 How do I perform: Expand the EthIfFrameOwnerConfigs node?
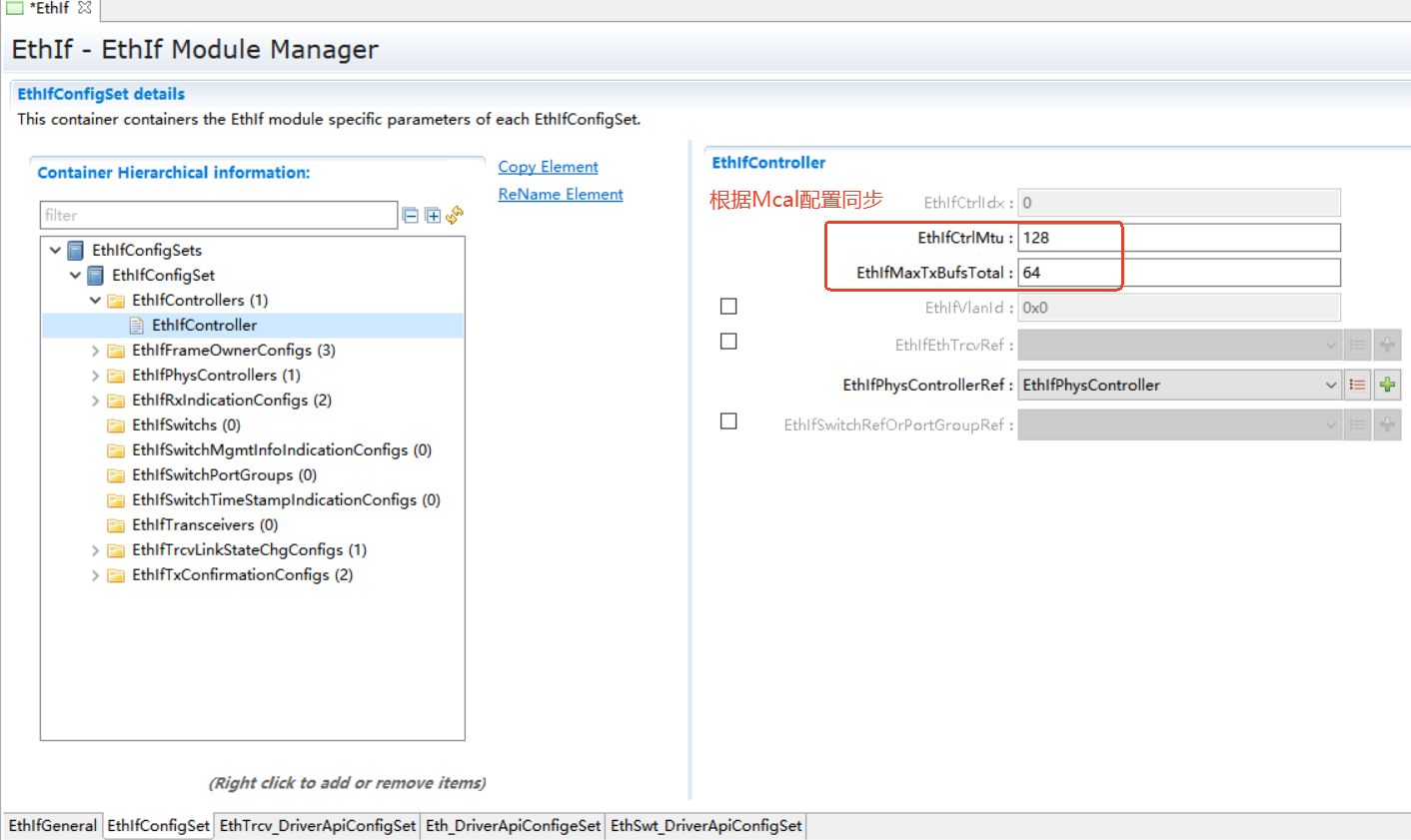coord(95,351)
